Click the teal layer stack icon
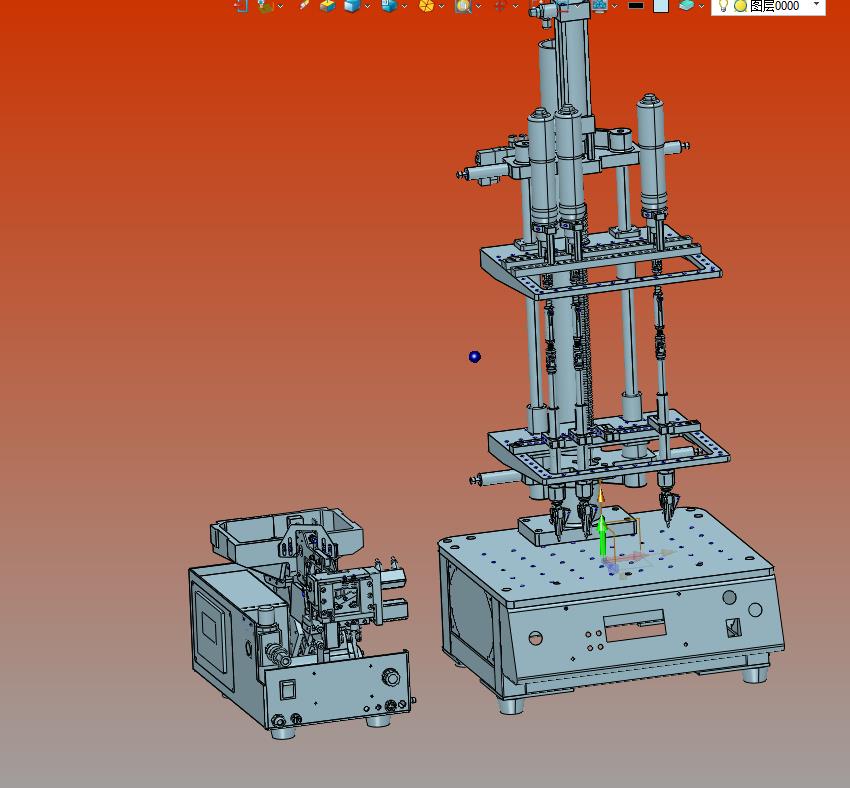This screenshot has height=788, width=850. click(686, 5)
